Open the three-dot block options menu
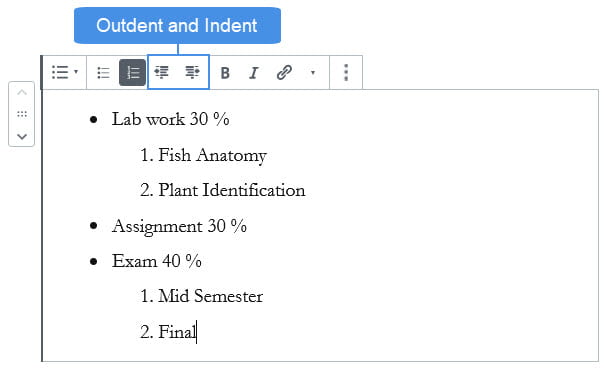This screenshot has height=368, width=604. [346, 72]
